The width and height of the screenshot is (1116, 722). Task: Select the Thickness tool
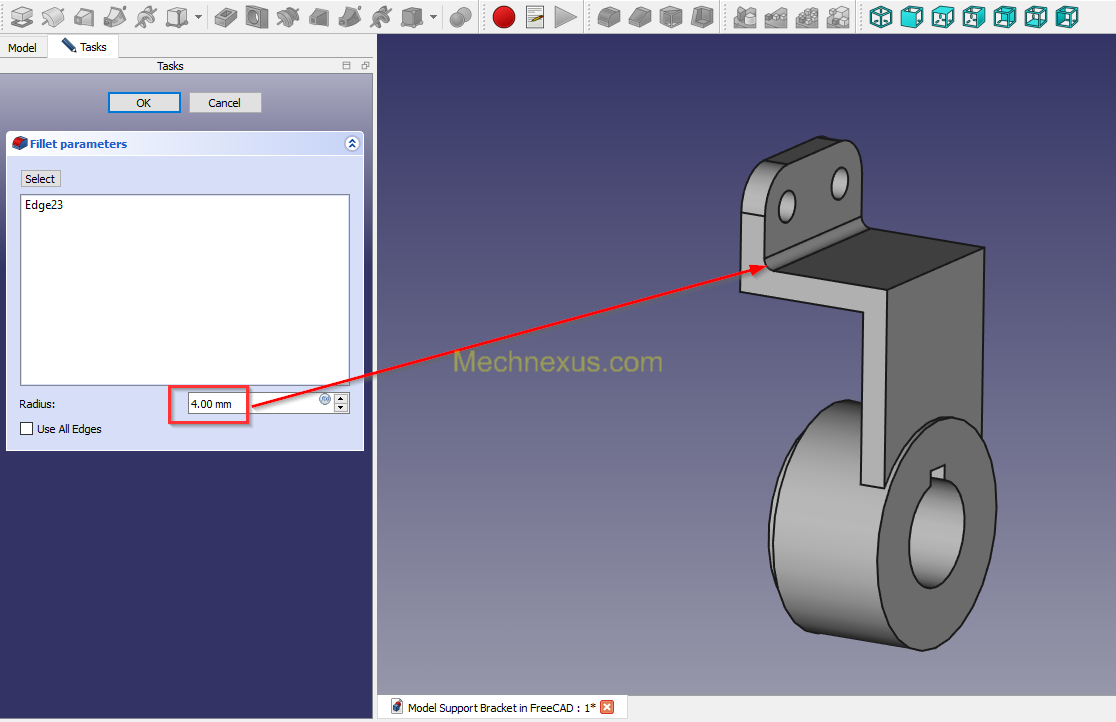[x=702, y=16]
